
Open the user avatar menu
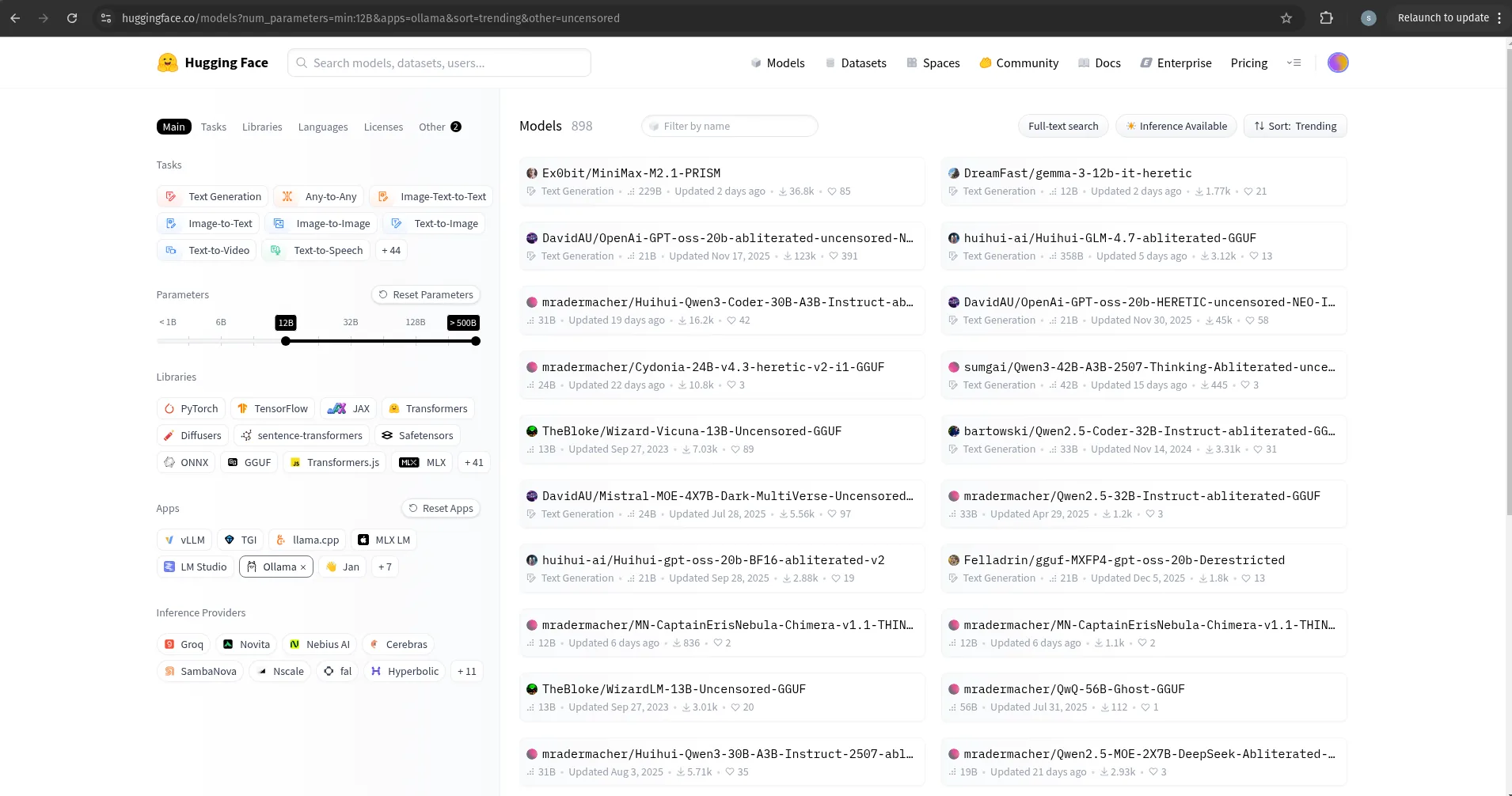point(1339,63)
